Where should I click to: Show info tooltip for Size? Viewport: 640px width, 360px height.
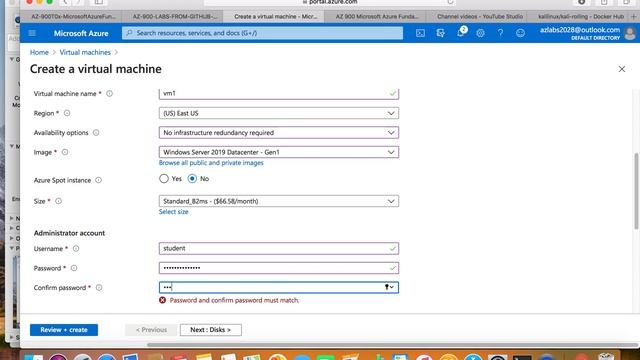[x=58, y=201]
